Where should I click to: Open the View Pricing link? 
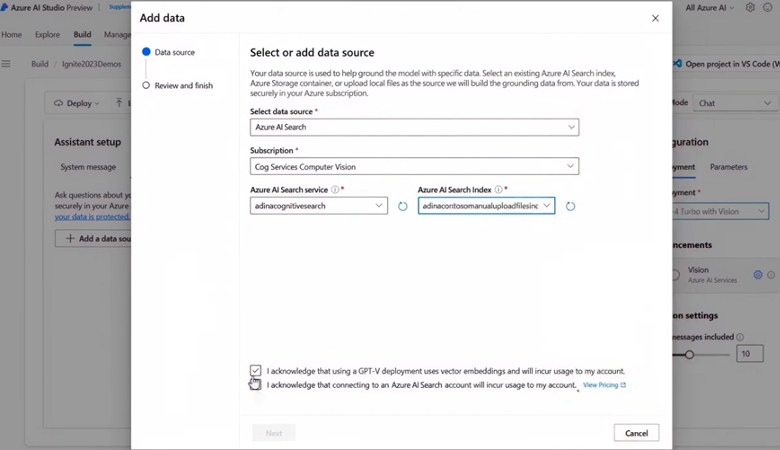pos(603,385)
